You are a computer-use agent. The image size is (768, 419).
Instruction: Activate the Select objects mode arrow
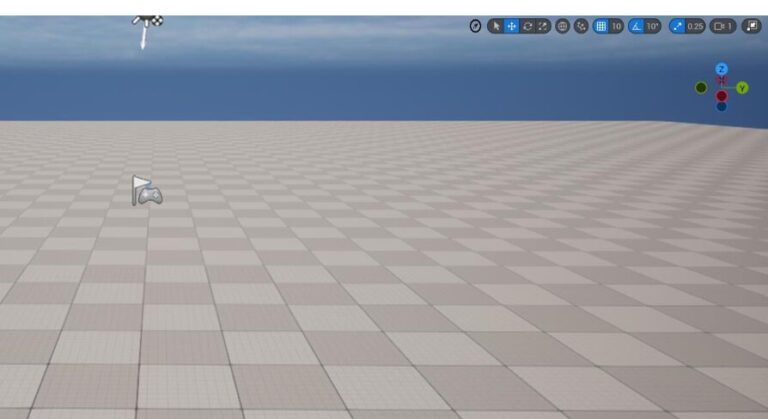click(496, 26)
